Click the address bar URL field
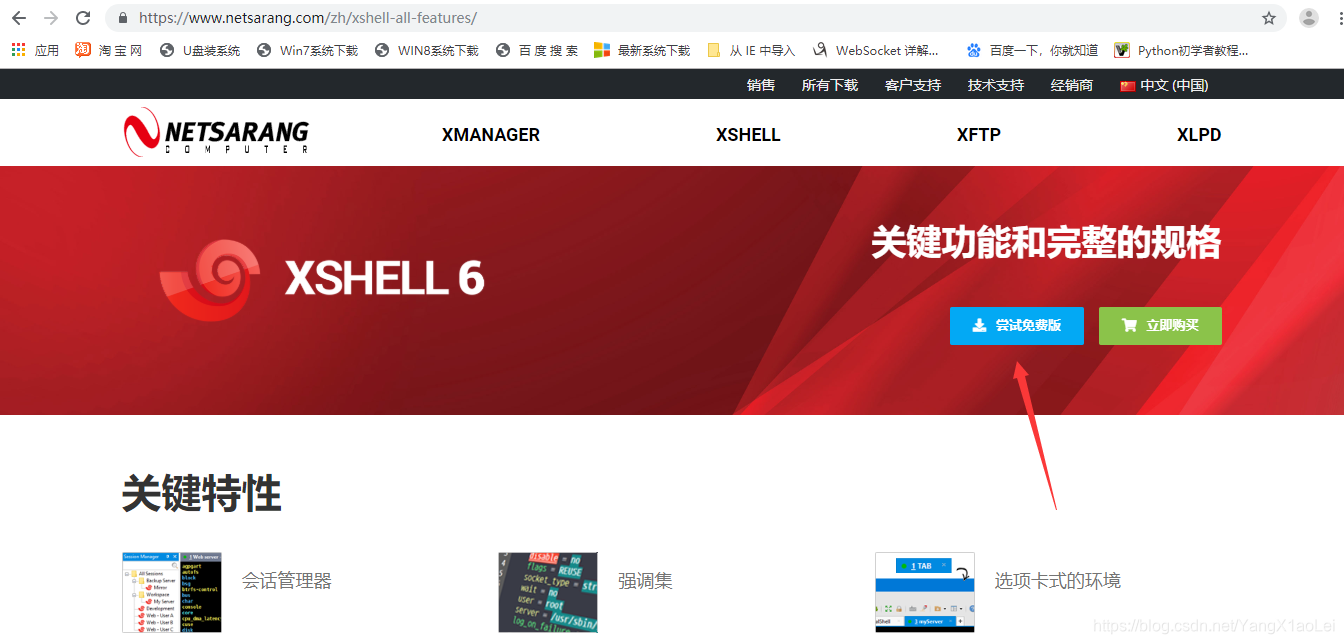Image resolution: width=1344 pixels, height=644 pixels. tap(695, 18)
